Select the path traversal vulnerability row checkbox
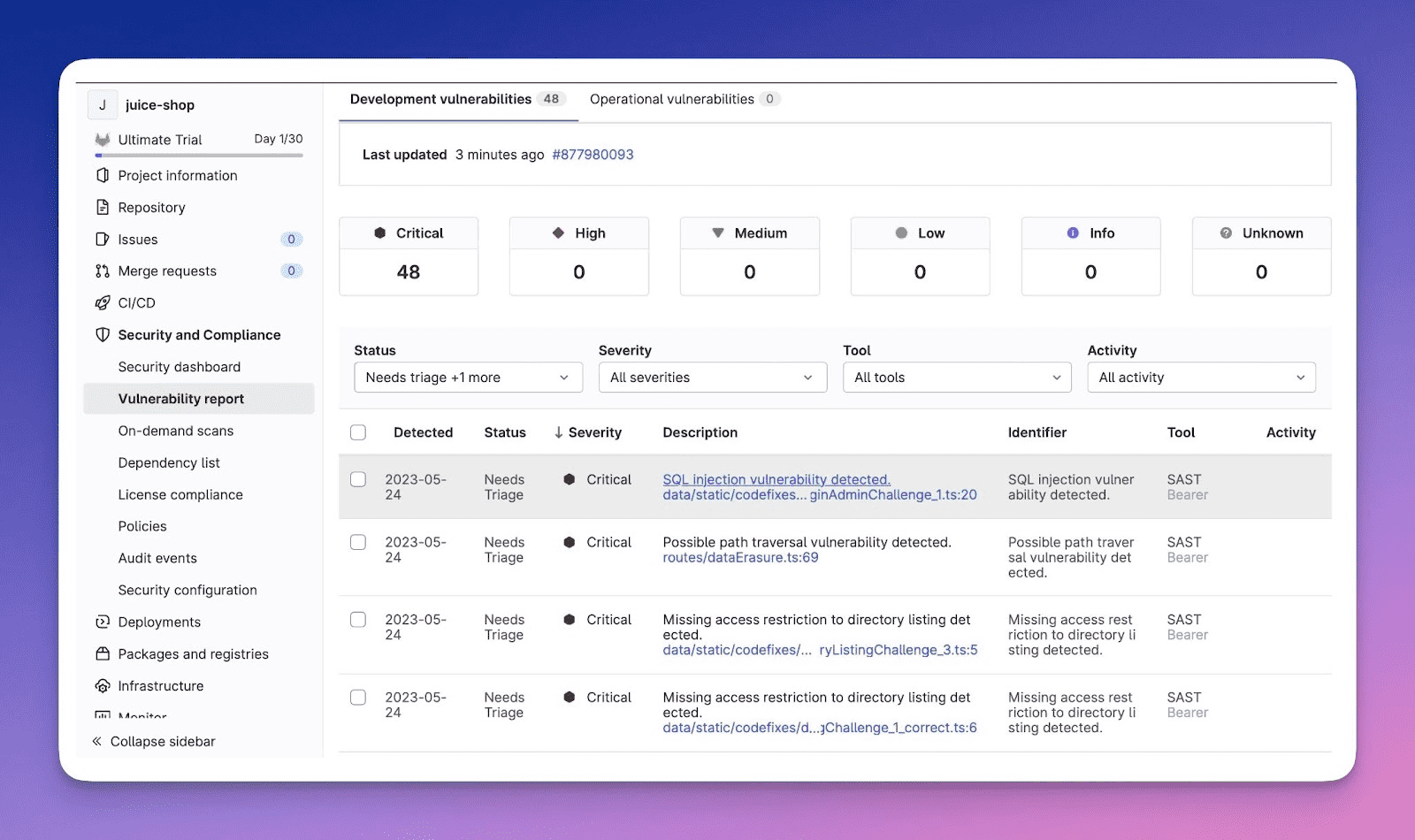 358,542
